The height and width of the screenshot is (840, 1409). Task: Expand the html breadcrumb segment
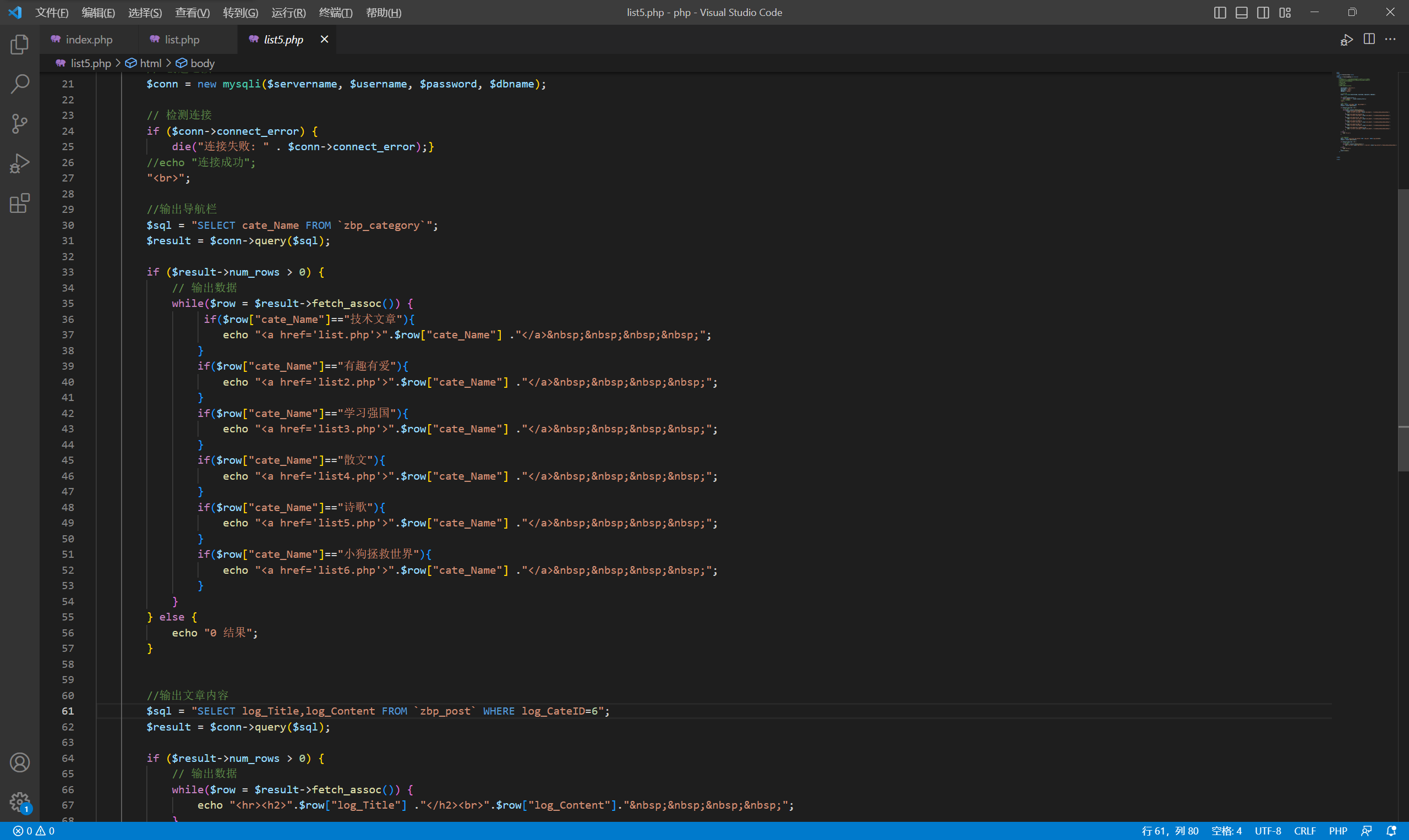point(150,63)
